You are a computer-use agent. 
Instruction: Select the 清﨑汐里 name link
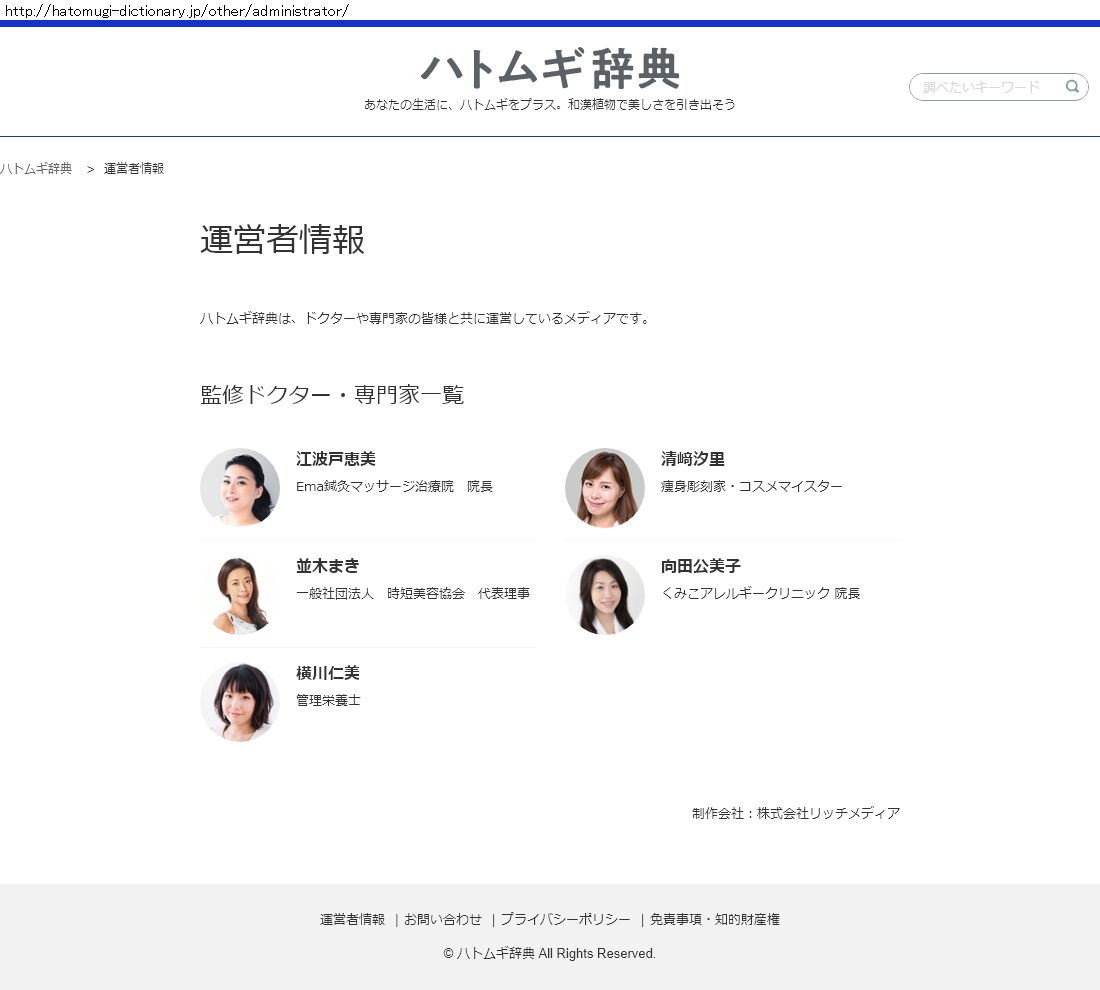tap(693, 459)
